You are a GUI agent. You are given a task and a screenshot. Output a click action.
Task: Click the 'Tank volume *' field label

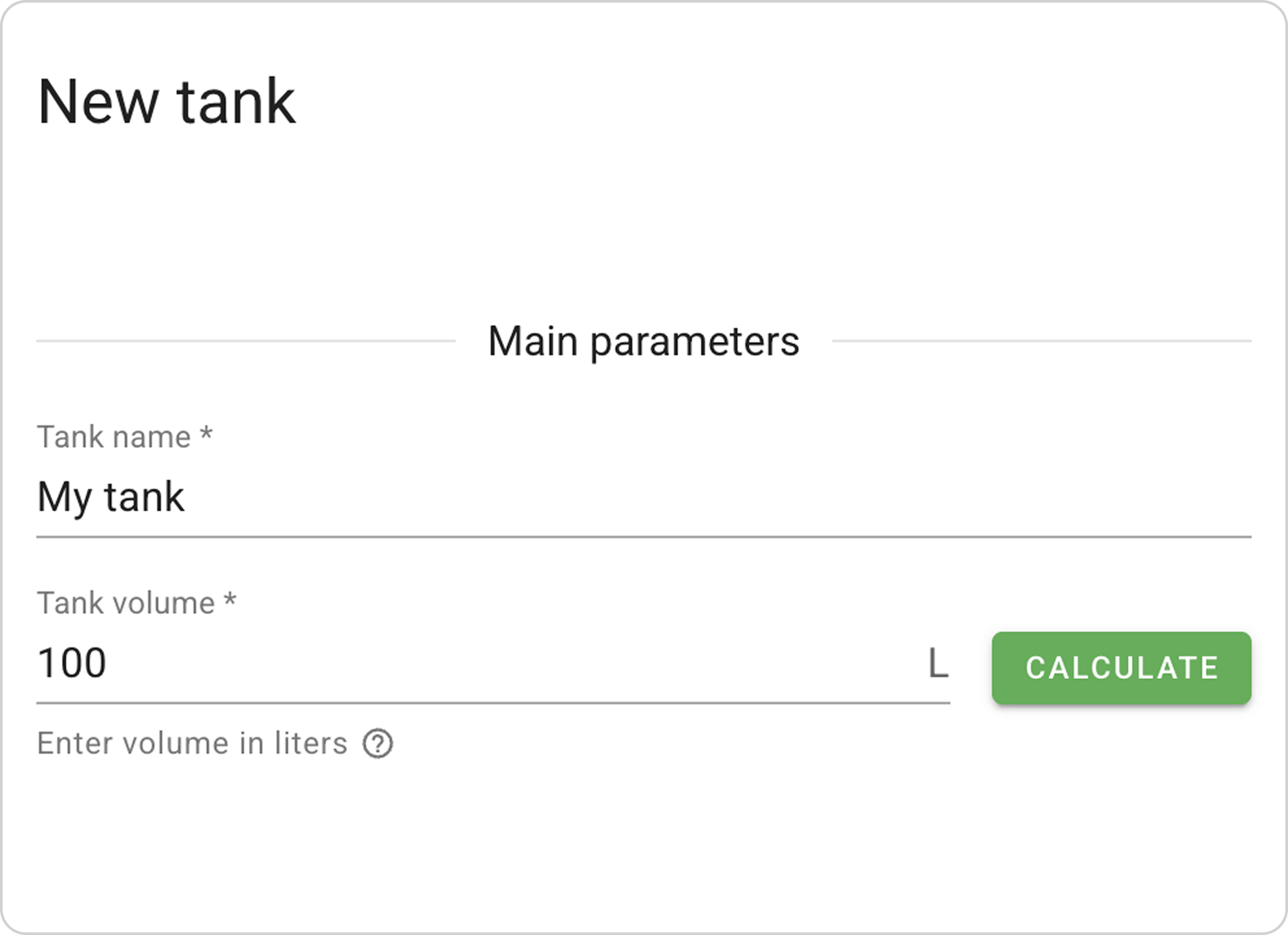click(x=125, y=603)
